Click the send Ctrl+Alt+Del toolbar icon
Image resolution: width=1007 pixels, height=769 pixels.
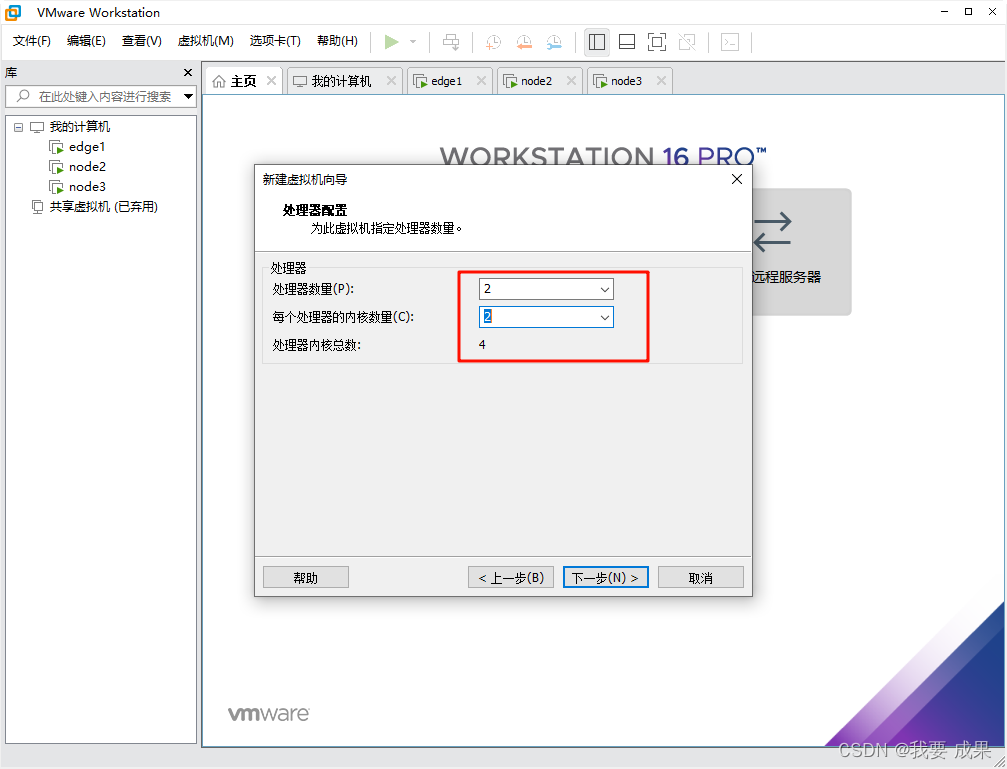pyautogui.click(x=450, y=42)
